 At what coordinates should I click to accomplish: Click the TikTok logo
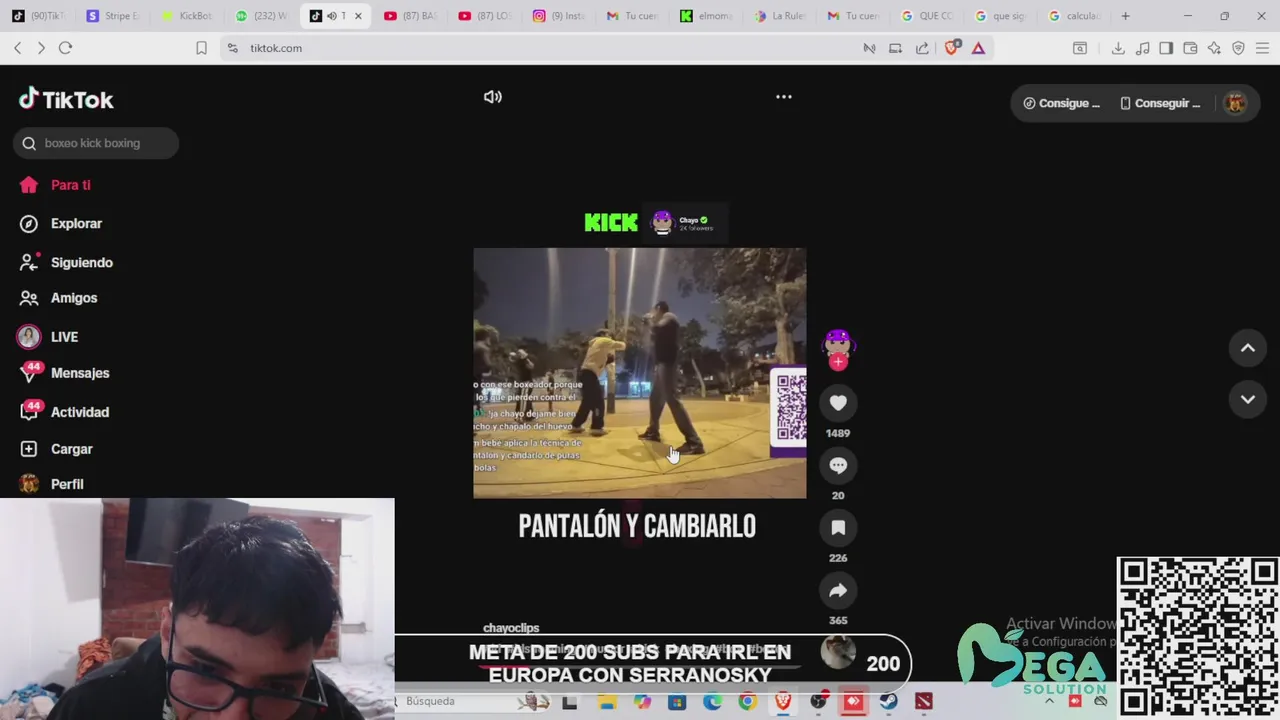tap(66, 99)
